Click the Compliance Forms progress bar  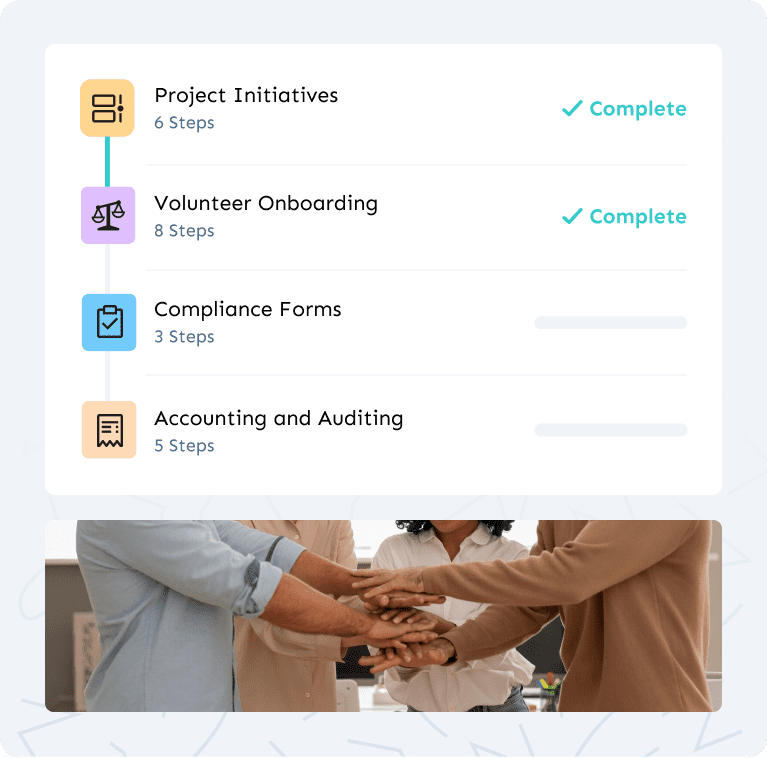pyautogui.click(x=610, y=323)
